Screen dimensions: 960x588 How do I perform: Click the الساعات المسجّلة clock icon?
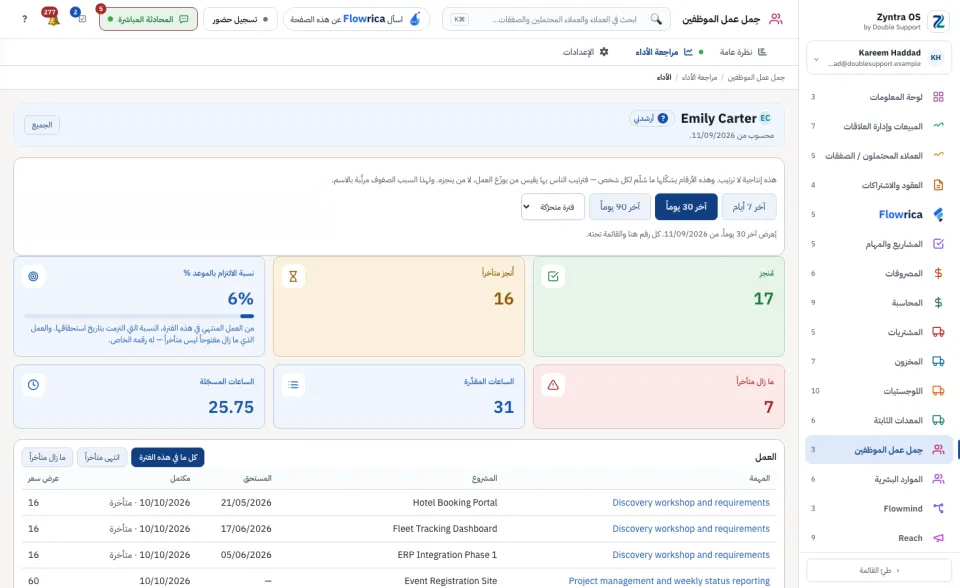[x=33, y=385]
